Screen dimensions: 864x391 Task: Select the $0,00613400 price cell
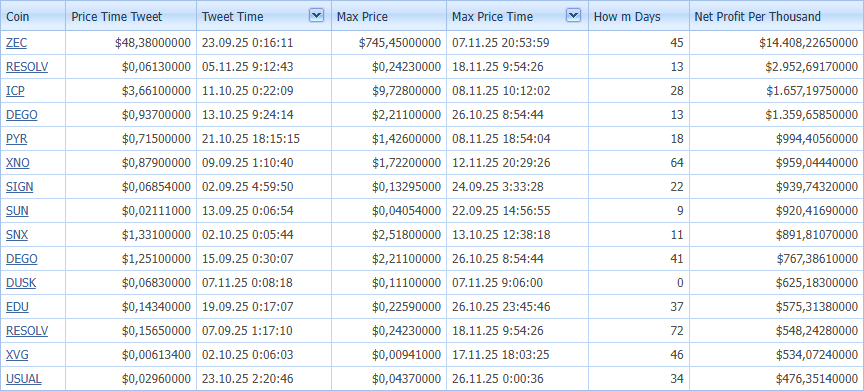(131, 355)
